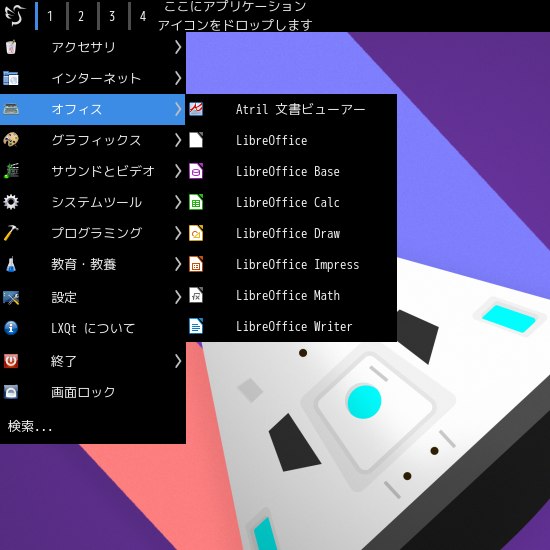Switch to workspace 4 in the pager
The image size is (550, 550).
[142, 16]
